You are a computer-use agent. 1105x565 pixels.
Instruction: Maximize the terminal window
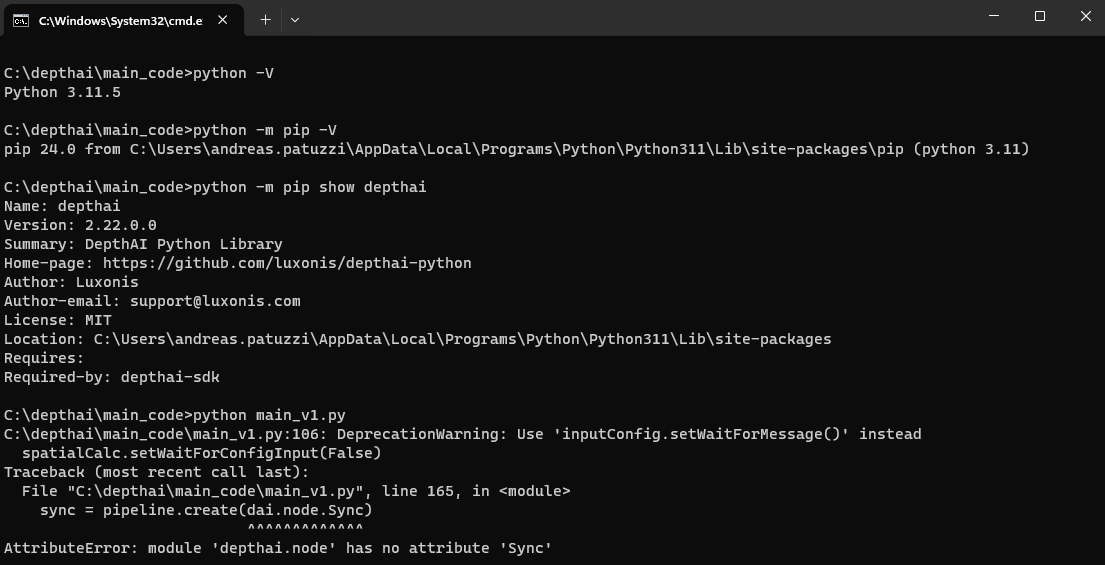1040,16
